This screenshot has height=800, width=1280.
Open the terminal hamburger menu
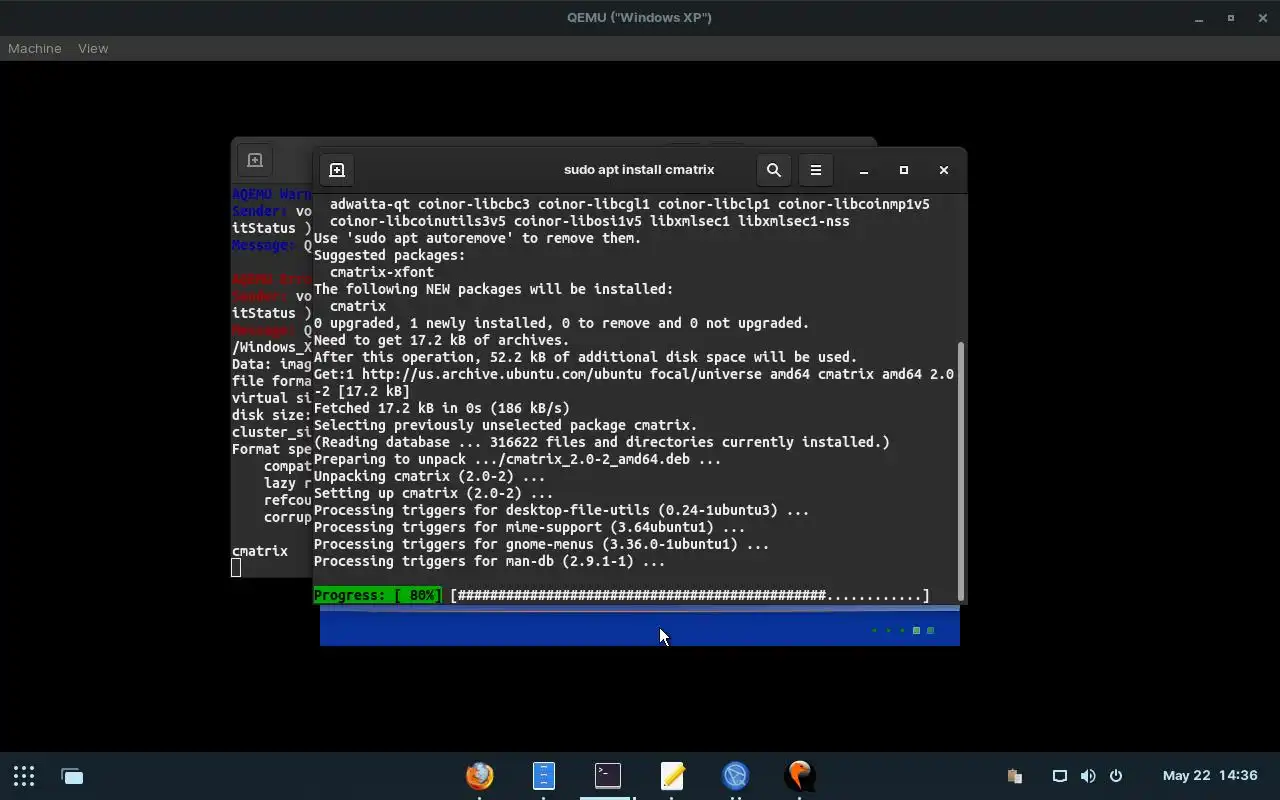pos(816,170)
